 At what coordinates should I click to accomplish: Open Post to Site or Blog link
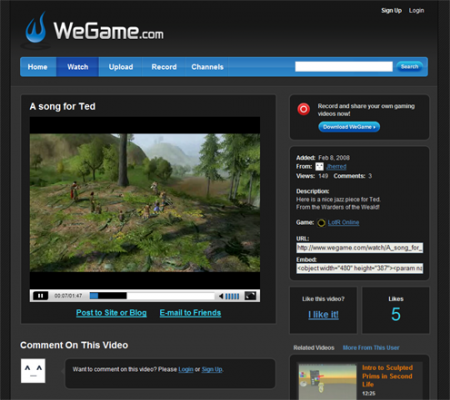point(111,313)
